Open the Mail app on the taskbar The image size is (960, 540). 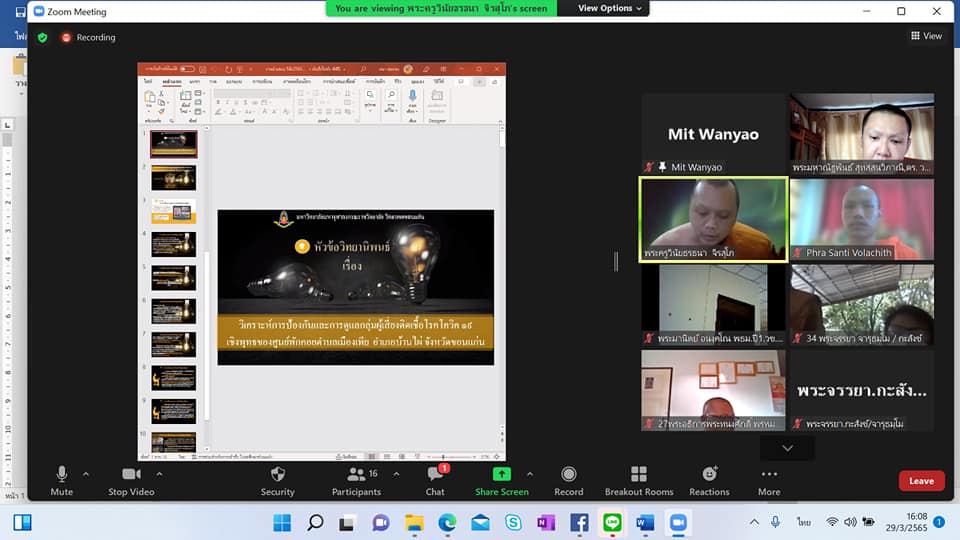[x=481, y=522]
